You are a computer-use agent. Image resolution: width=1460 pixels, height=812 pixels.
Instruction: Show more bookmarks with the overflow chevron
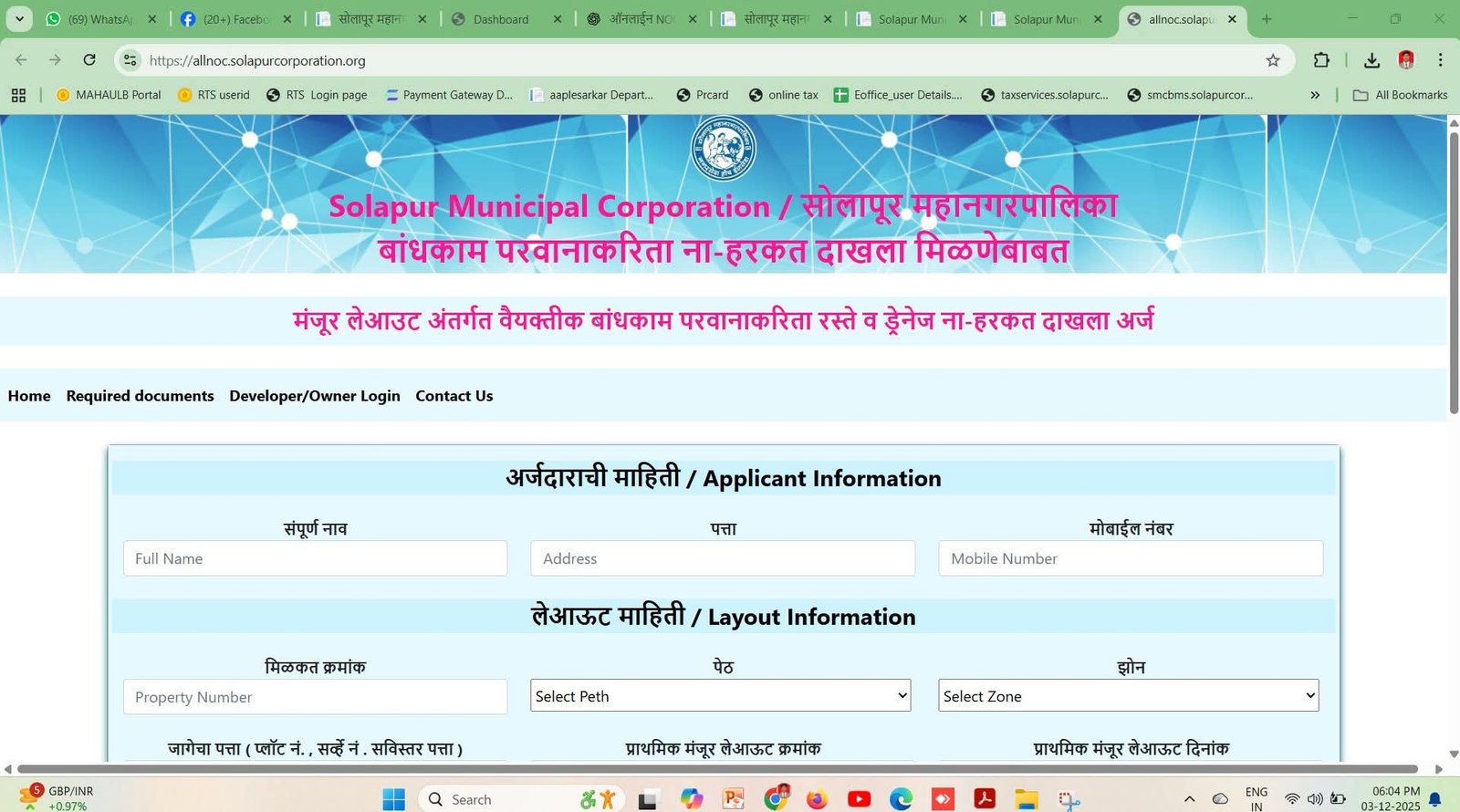pyautogui.click(x=1315, y=95)
